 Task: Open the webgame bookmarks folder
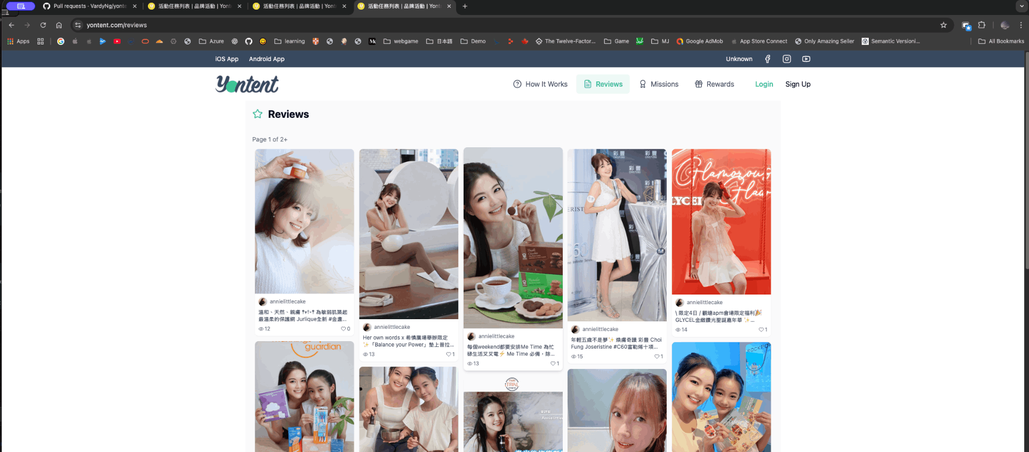[400, 41]
